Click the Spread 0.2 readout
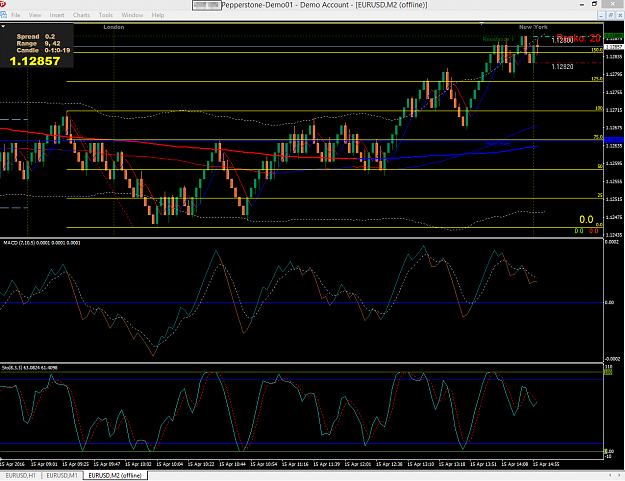The height and width of the screenshot is (481, 625). click(36, 36)
